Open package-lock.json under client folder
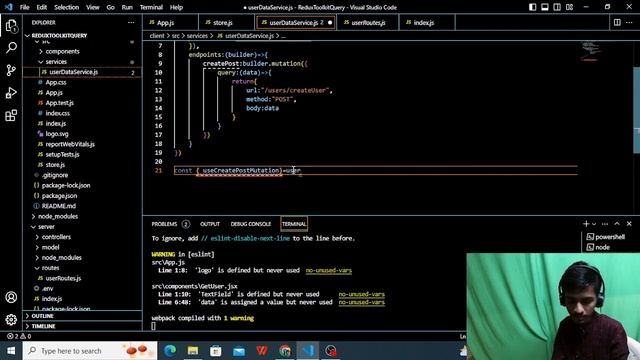This screenshot has height=360, width=640. [x=66, y=185]
